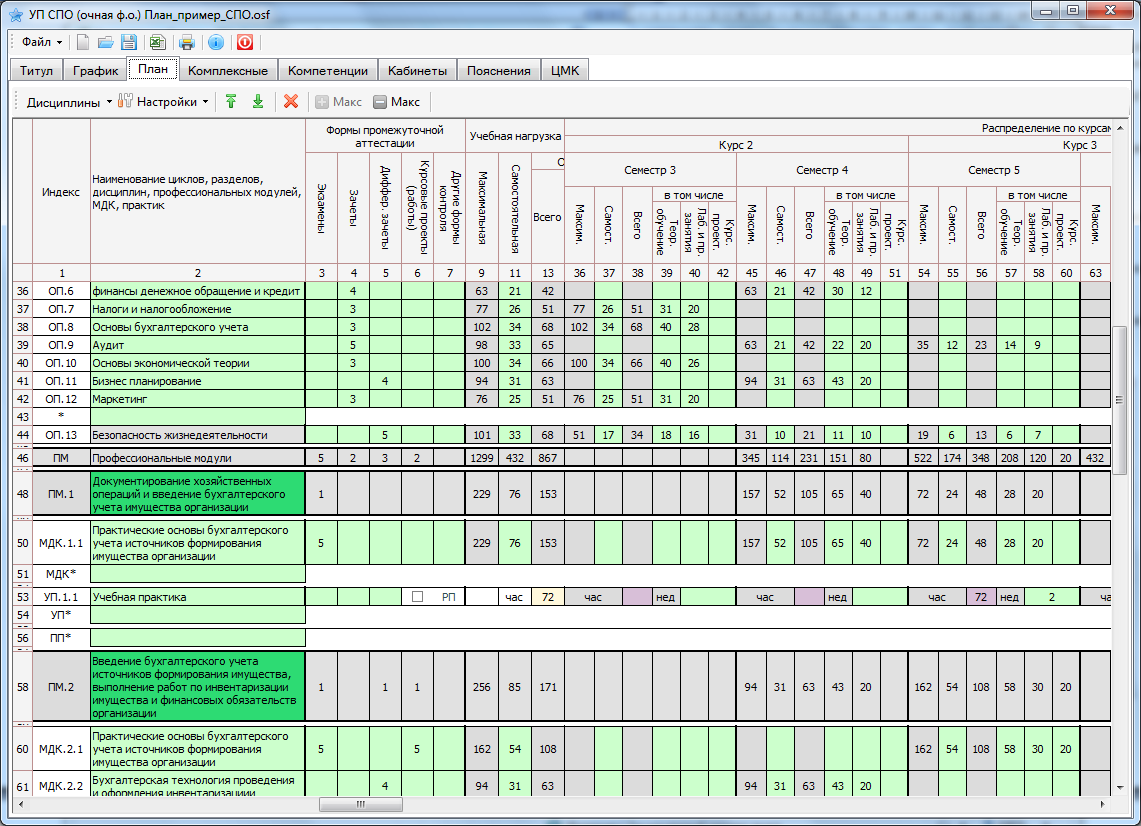Select the cell 'Основы бухгалтерского учета'
The width and height of the screenshot is (1141, 826).
point(197,327)
